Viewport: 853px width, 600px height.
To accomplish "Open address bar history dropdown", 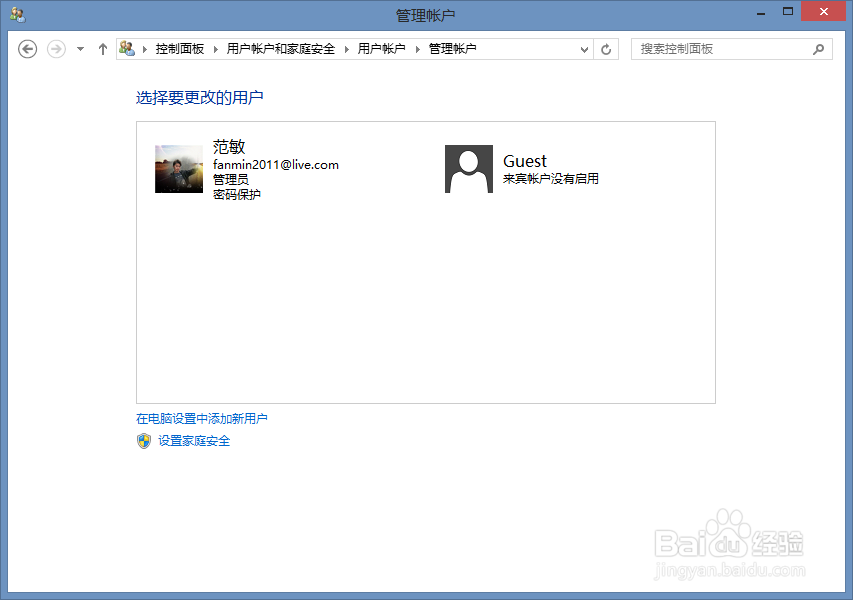I will [x=584, y=50].
